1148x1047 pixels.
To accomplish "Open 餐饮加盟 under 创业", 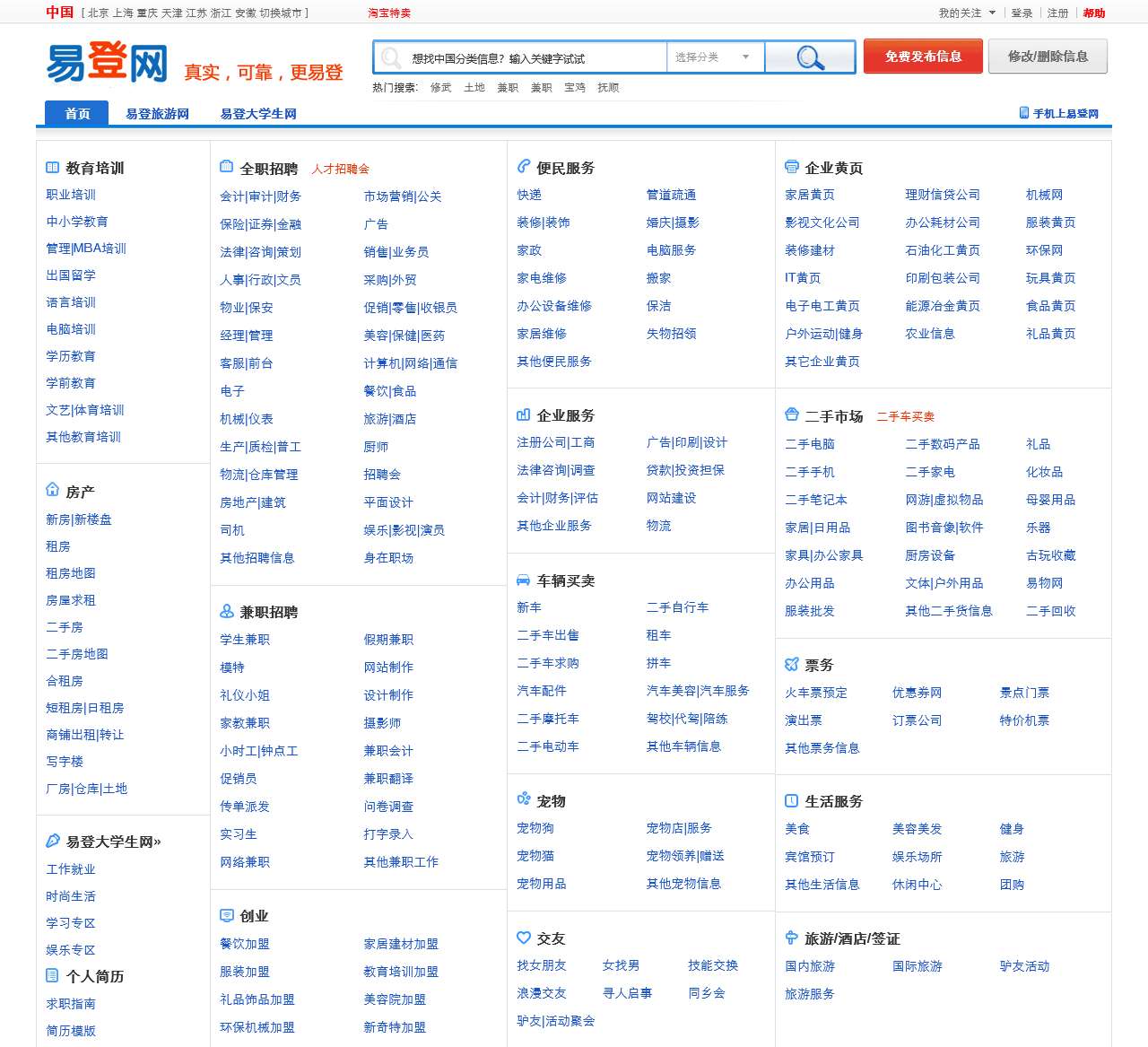I will point(245,944).
